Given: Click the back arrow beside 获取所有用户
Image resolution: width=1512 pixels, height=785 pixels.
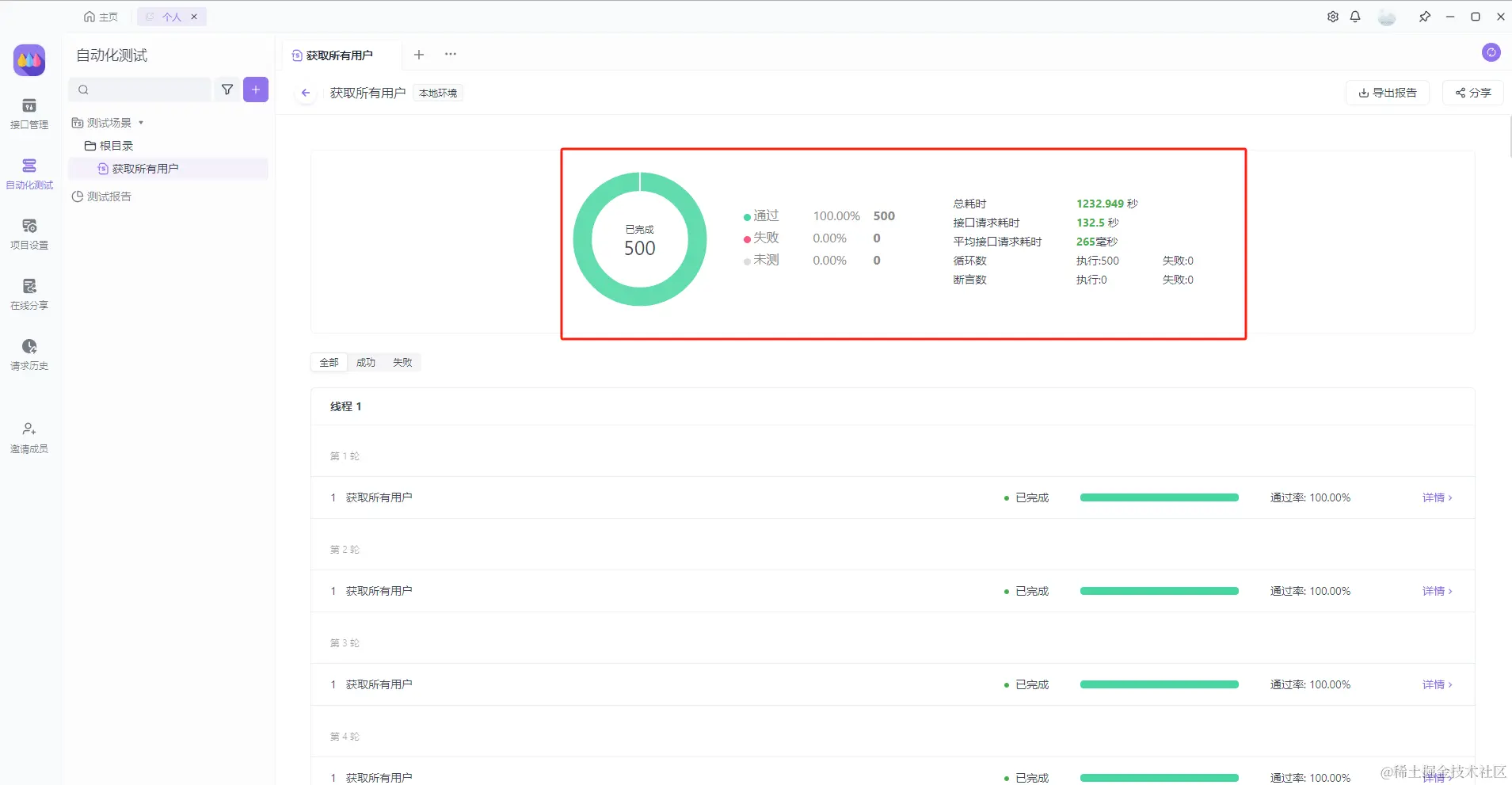Looking at the screenshot, I should [306, 93].
